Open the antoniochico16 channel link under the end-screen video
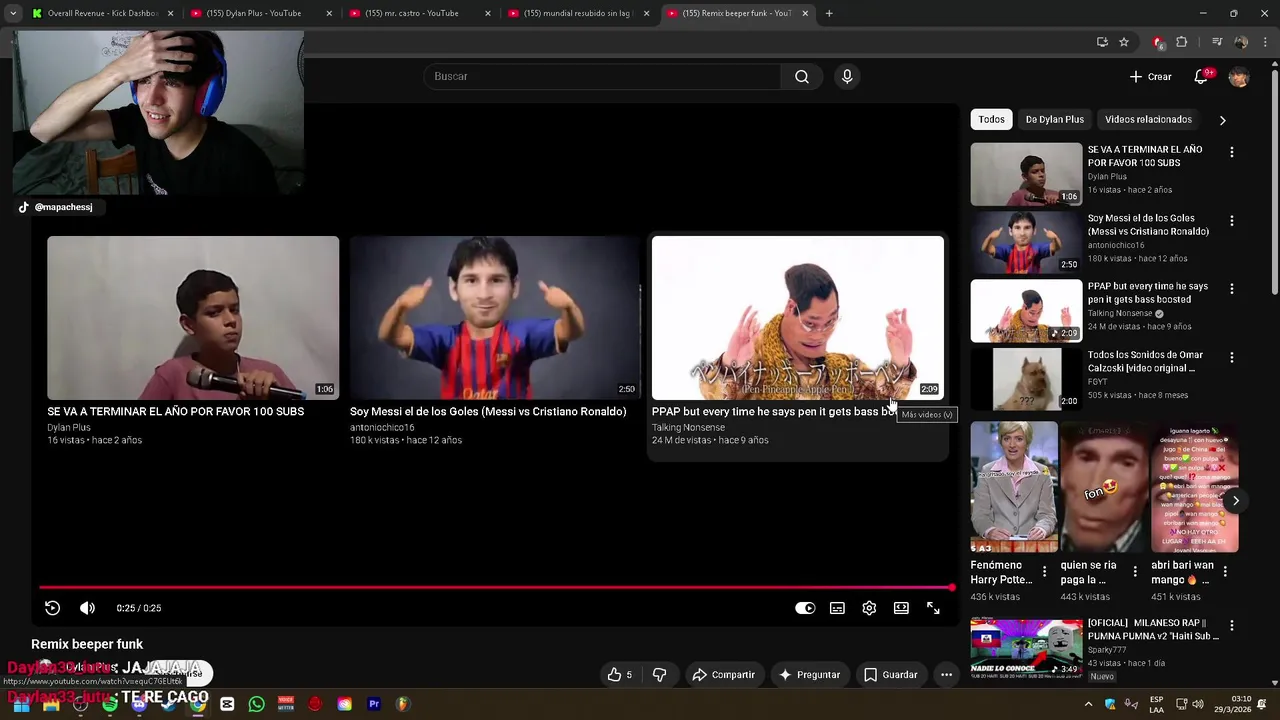 click(382, 427)
